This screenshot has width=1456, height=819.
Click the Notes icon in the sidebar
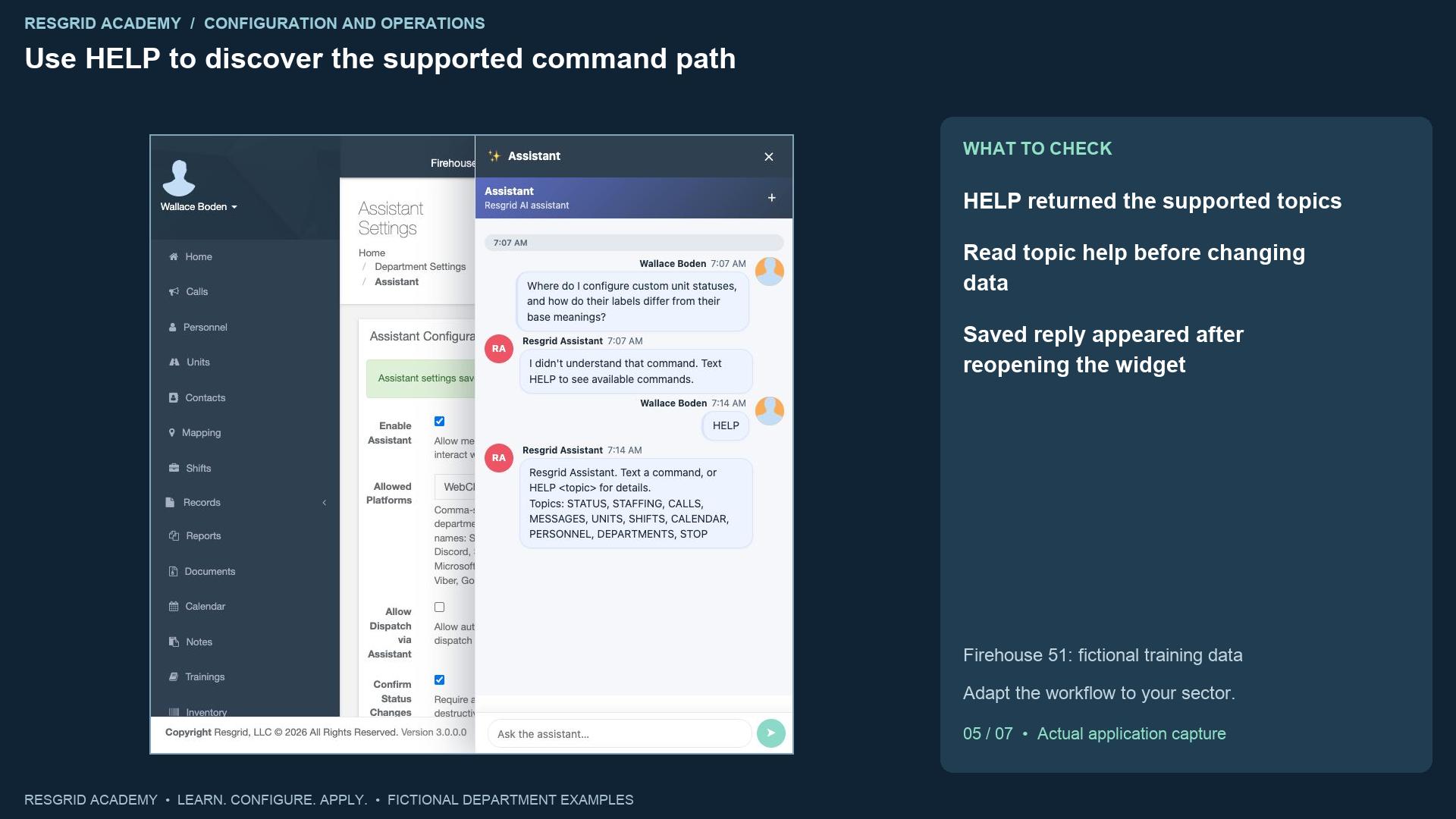tap(174, 642)
